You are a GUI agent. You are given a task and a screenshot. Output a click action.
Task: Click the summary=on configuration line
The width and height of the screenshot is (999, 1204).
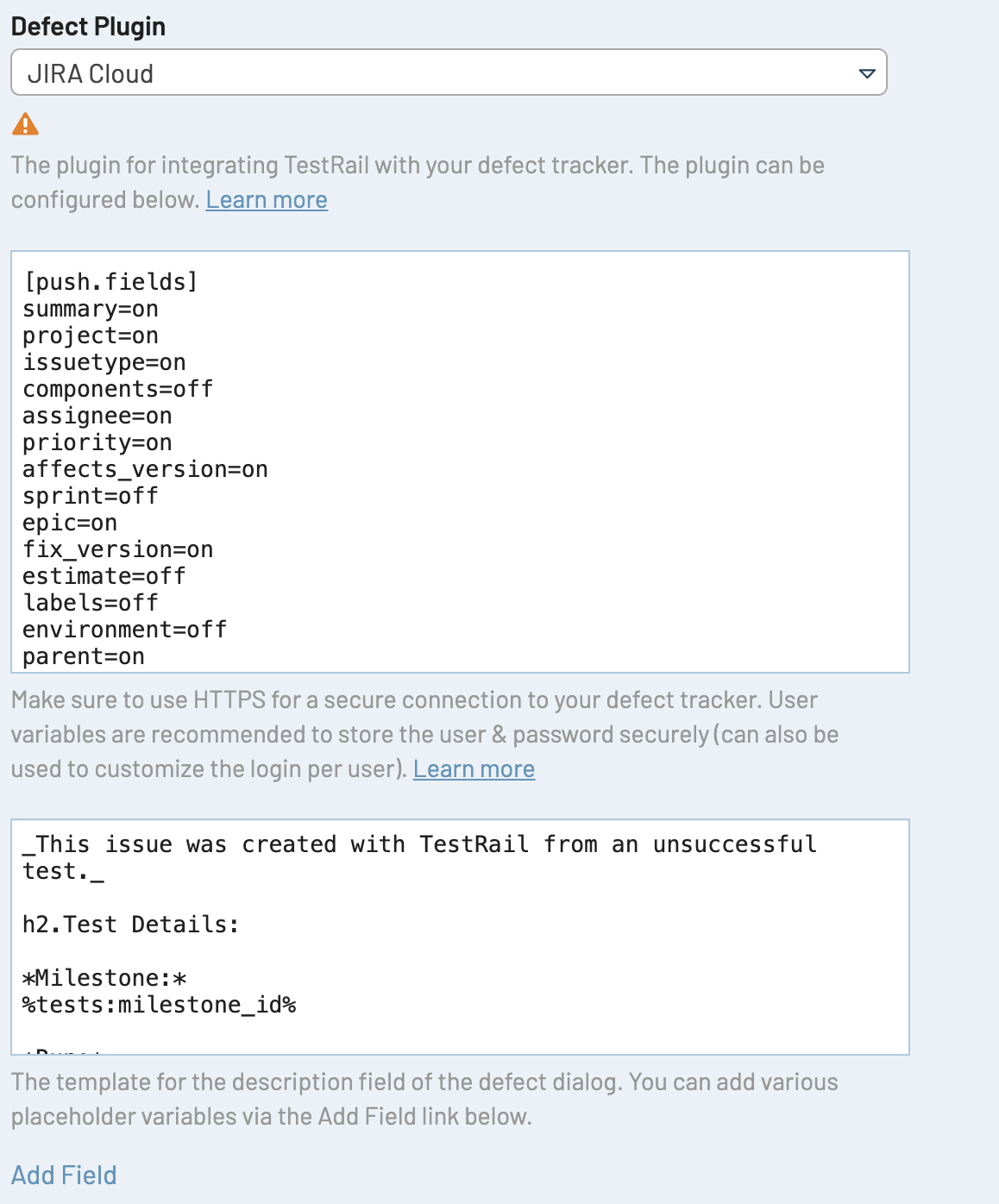coord(91,309)
